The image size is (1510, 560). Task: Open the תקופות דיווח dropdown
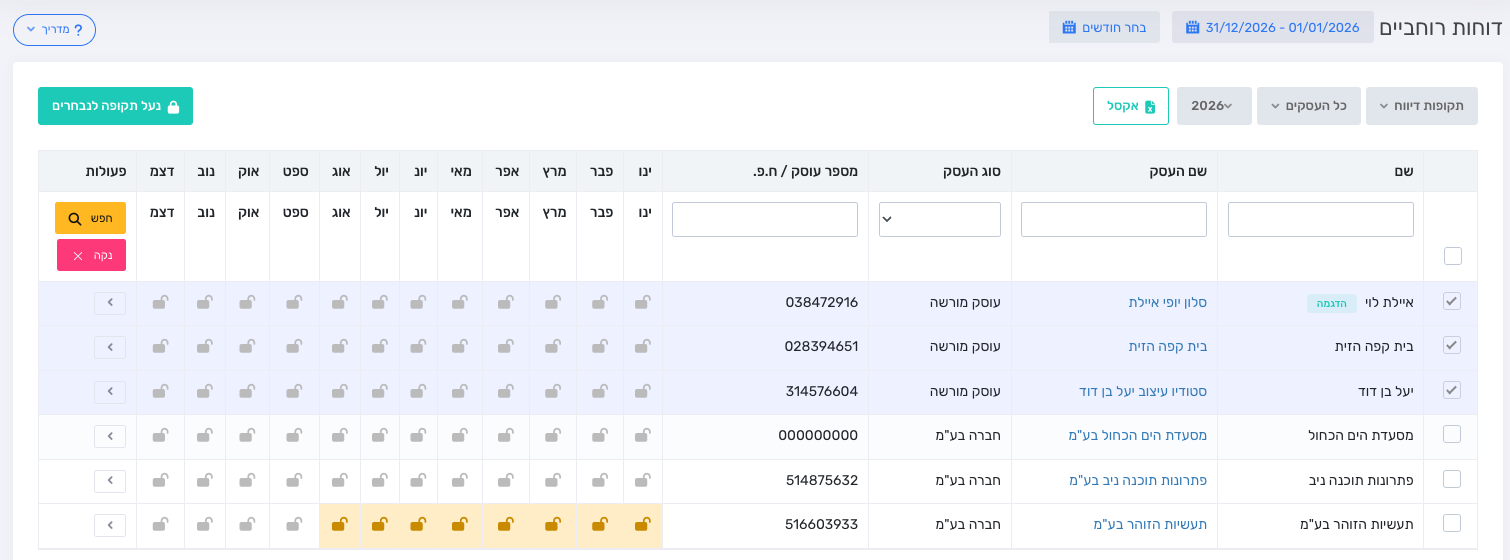(1421, 106)
